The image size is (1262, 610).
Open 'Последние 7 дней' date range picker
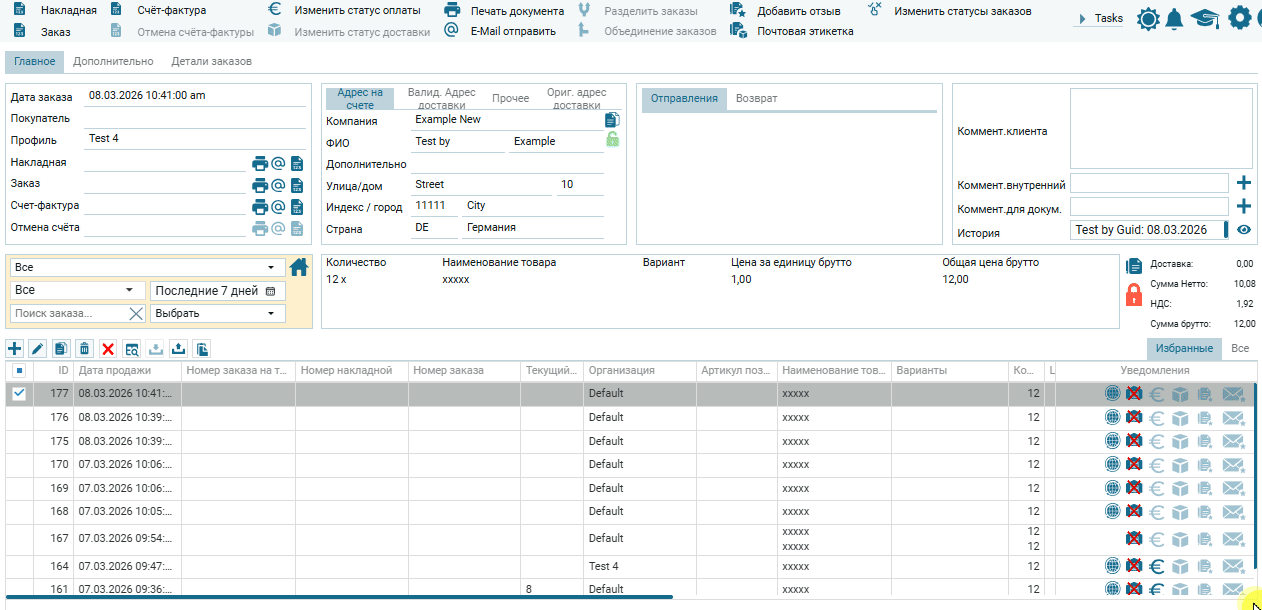[217, 291]
